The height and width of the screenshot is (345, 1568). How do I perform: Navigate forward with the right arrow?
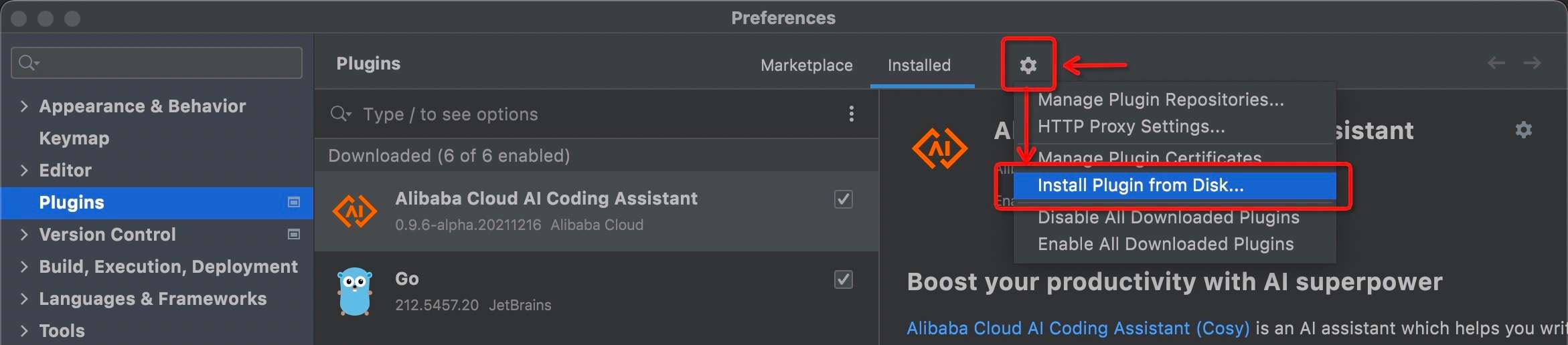(x=1532, y=64)
